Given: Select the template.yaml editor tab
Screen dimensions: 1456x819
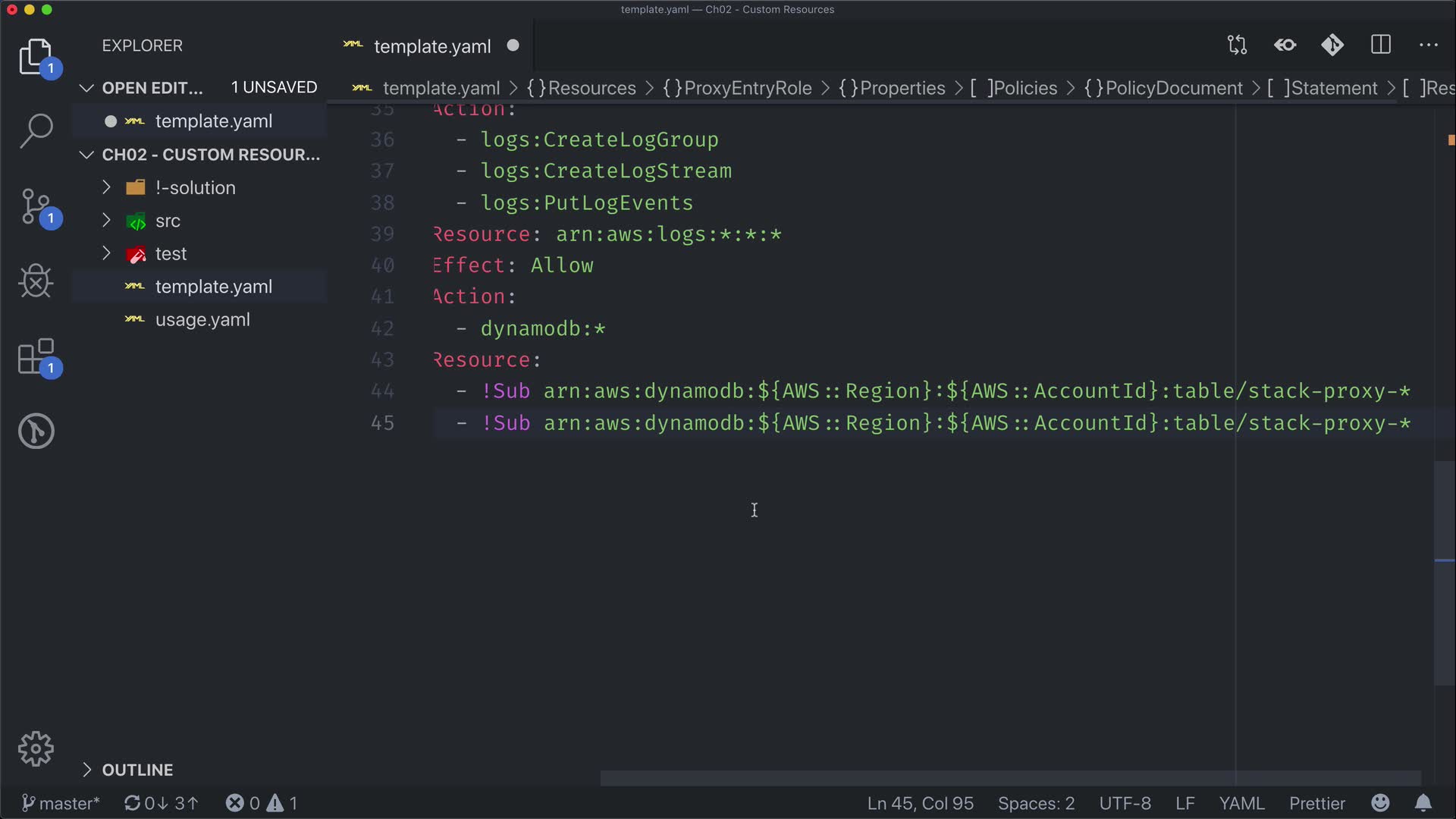Looking at the screenshot, I should click(431, 46).
